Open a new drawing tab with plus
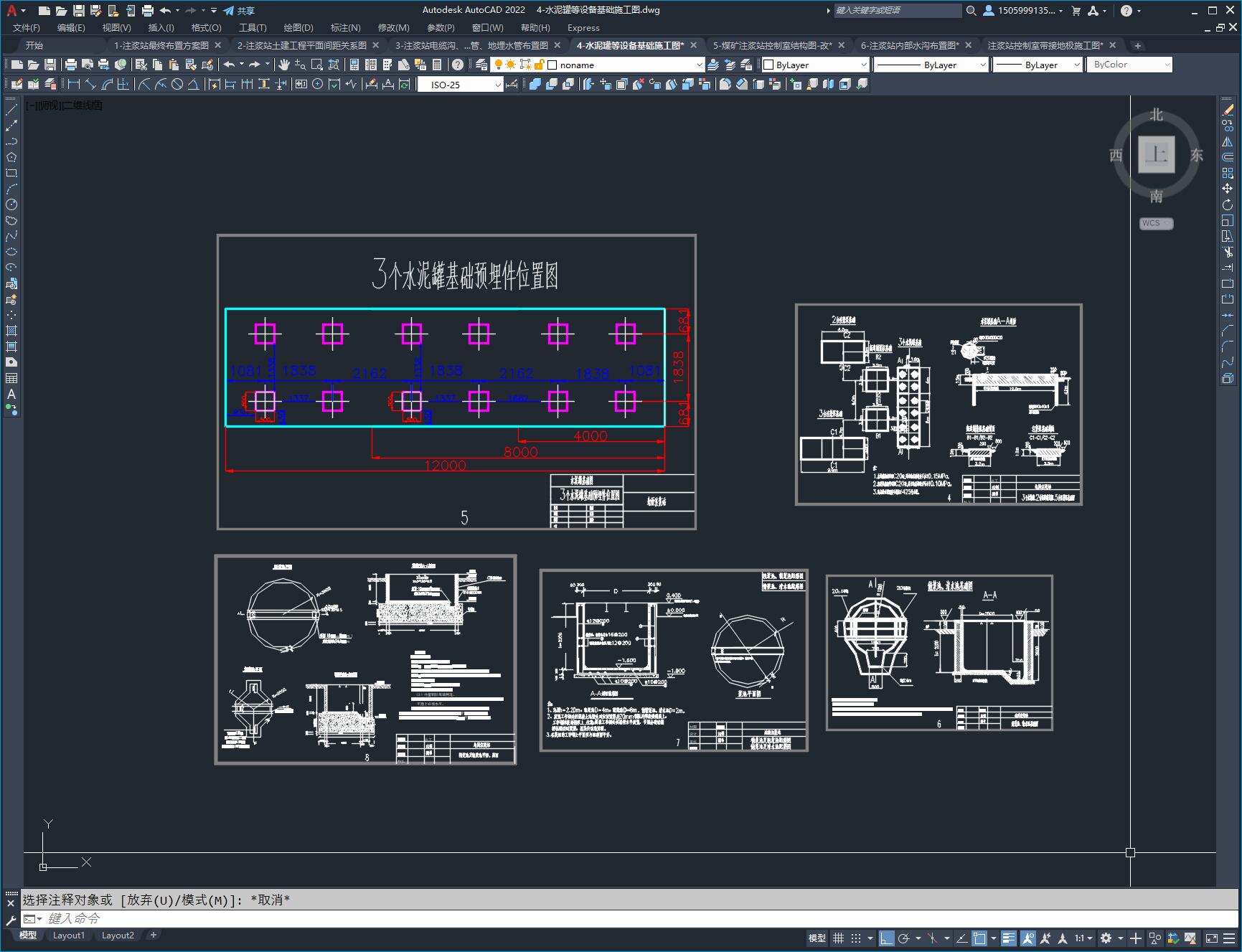1242x952 pixels. coord(1137,45)
